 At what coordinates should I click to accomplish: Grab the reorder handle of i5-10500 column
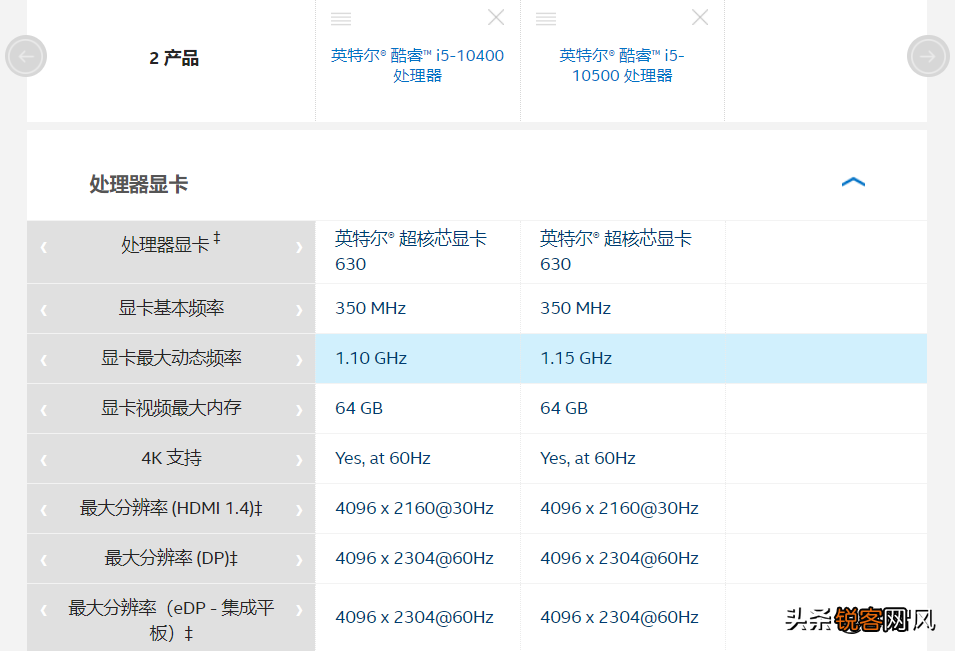[x=546, y=19]
